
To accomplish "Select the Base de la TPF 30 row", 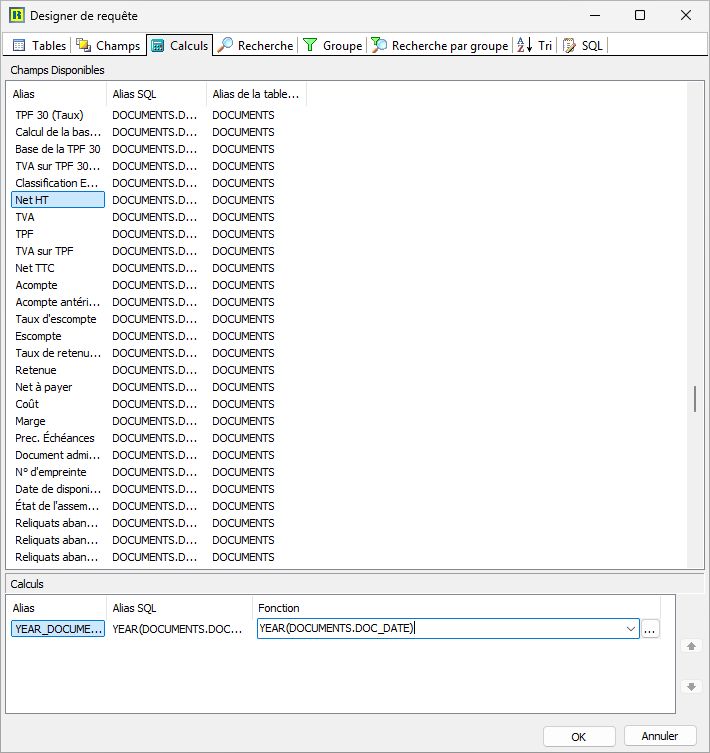I will click(58, 149).
